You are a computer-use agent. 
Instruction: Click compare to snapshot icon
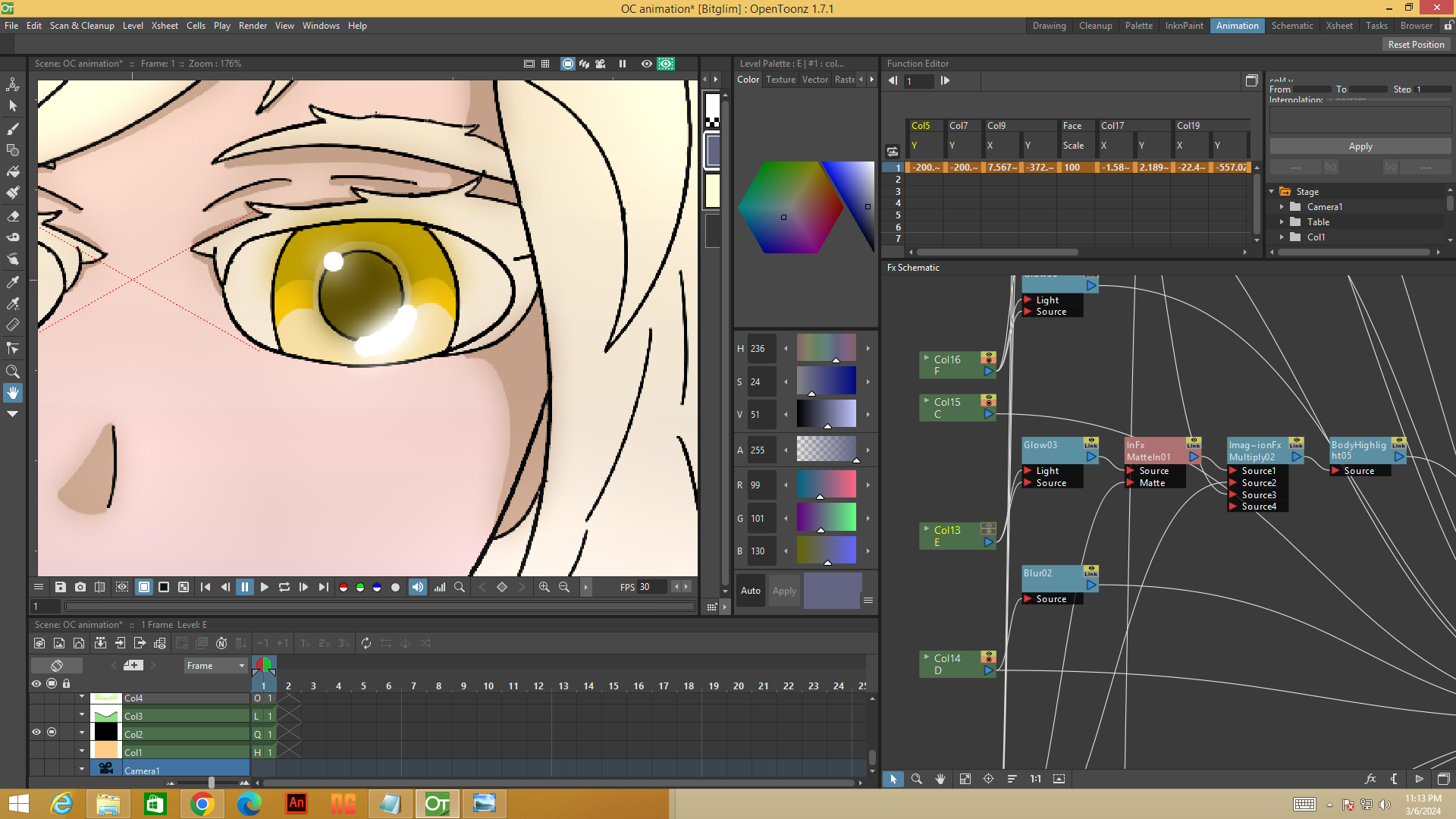pyautogui.click(x=100, y=587)
